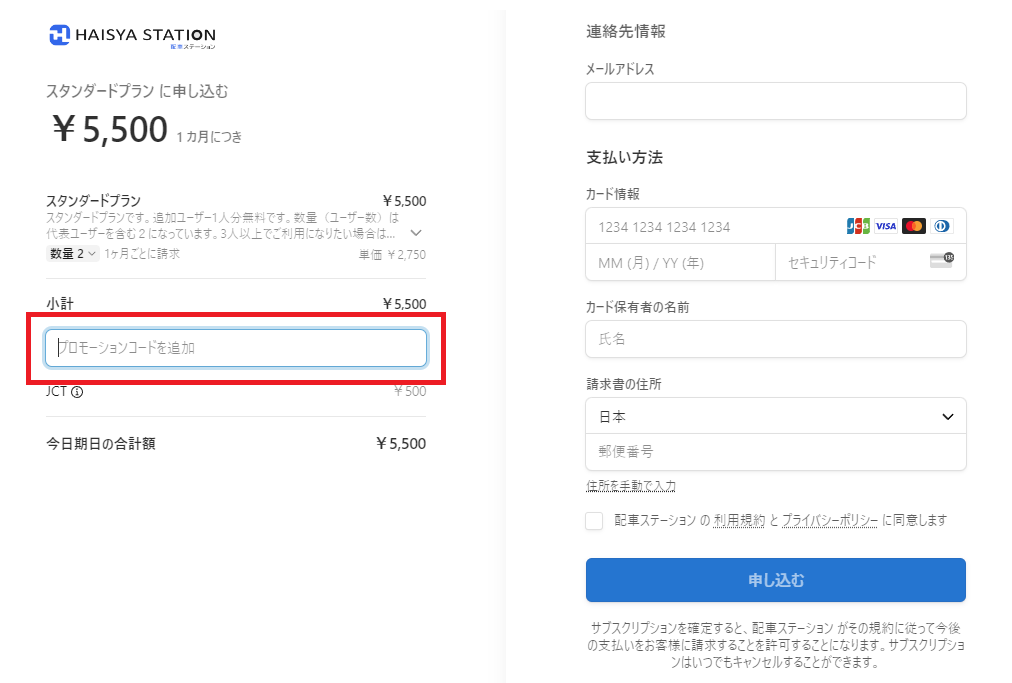Click the Haisya Station logo icon
Image resolution: width=1012 pixels, height=683 pixels.
click(x=59, y=36)
